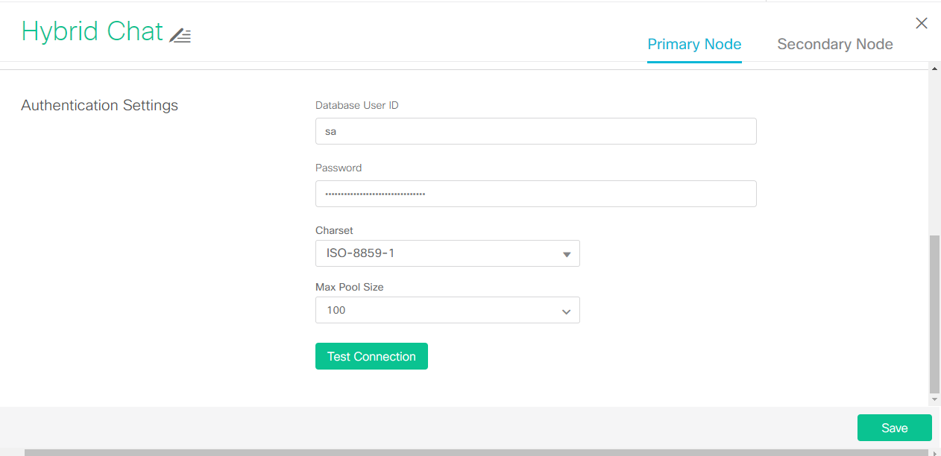Screen dimensions: 941x456
Task: Switch to the Primary Node tab
Action: pos(694,44)
